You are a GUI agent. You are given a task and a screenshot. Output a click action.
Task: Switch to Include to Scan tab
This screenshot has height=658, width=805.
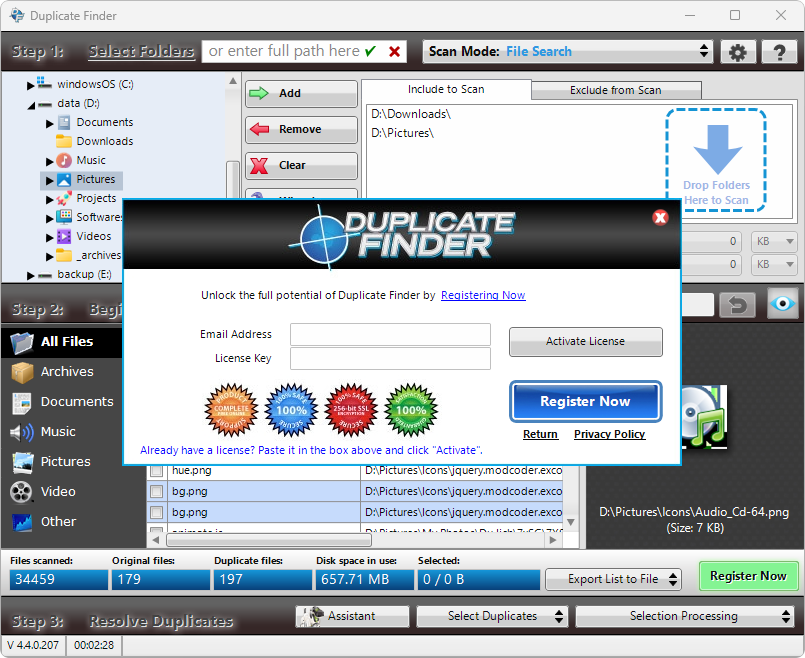[446, 89]
